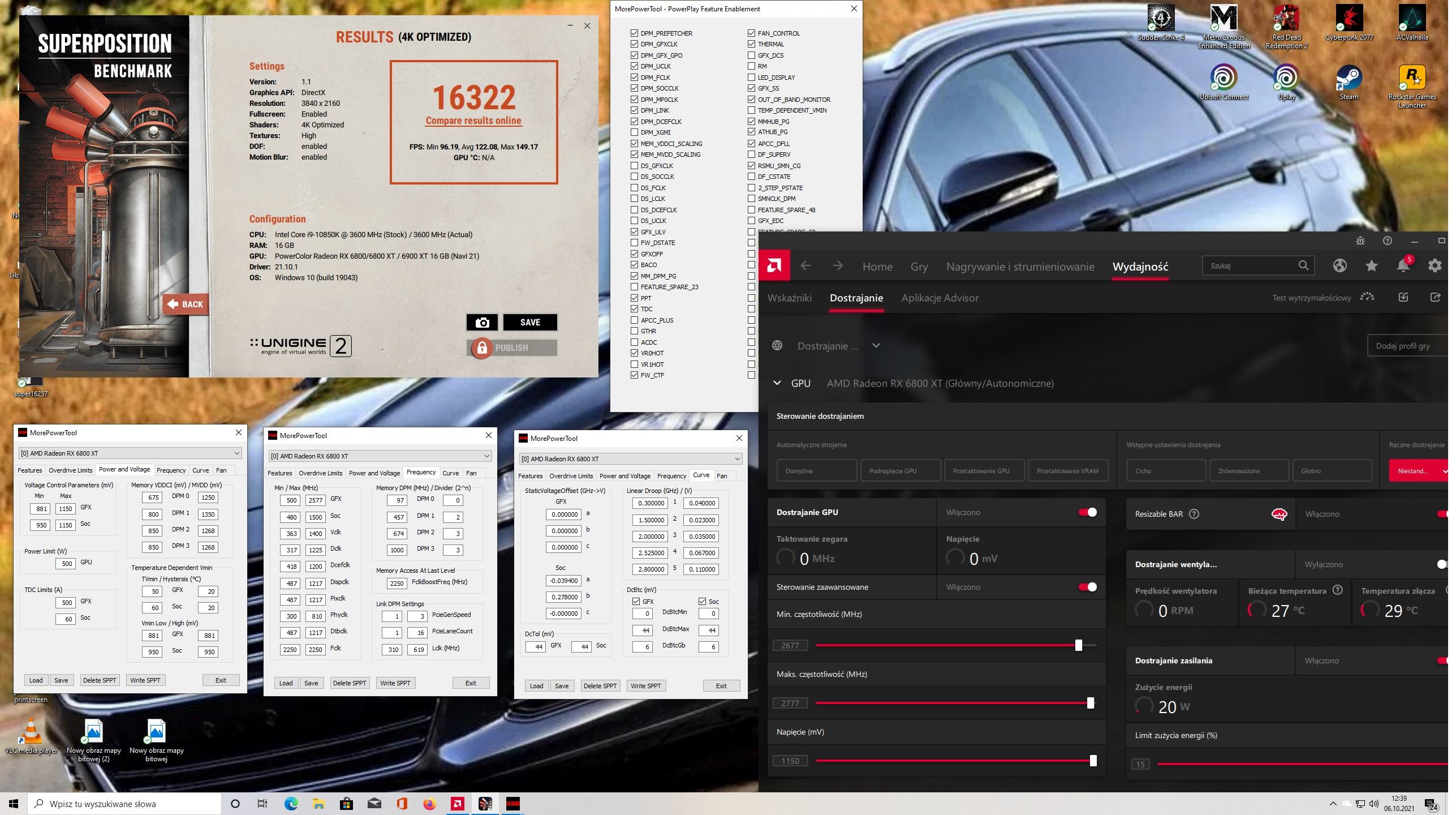The image size is (1456, 815).
Task: Click the AMD back arrow
Action: (805, 266)
